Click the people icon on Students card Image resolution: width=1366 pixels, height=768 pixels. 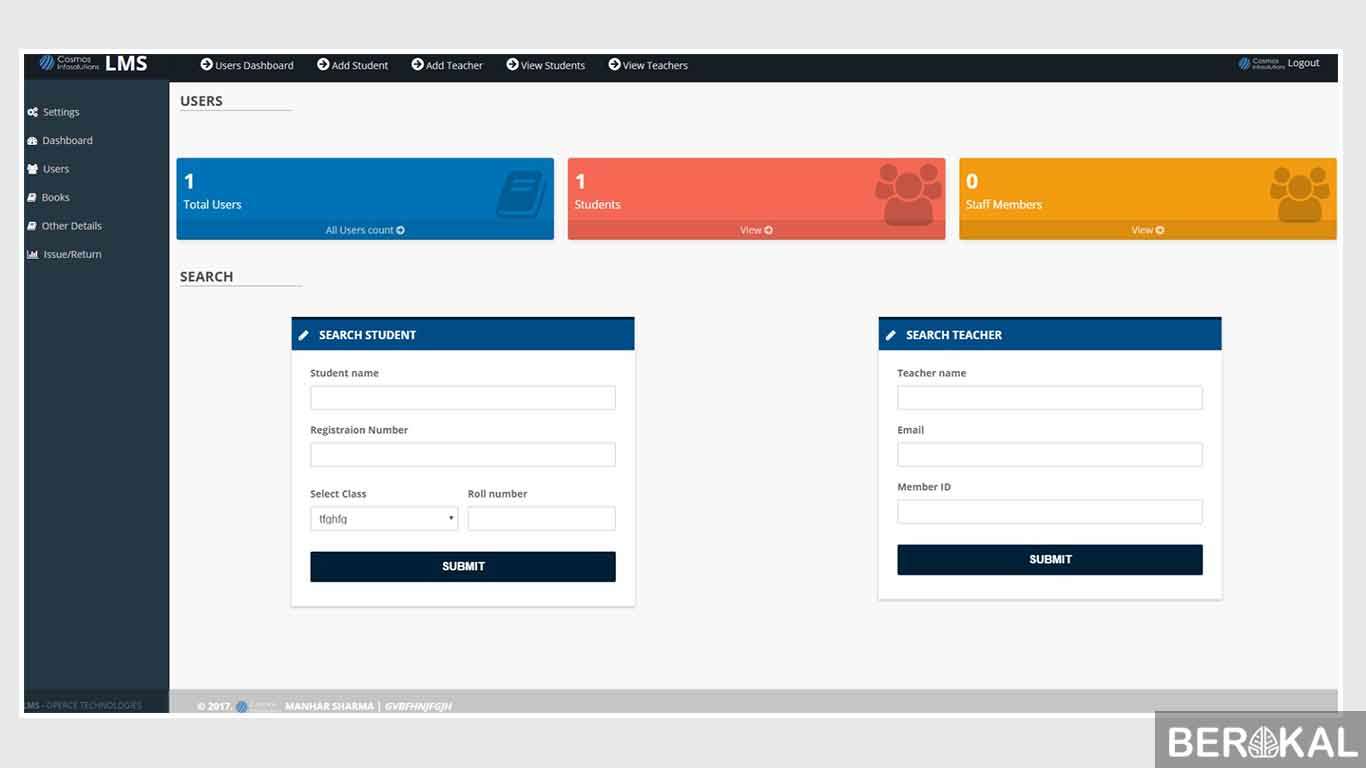908,194
